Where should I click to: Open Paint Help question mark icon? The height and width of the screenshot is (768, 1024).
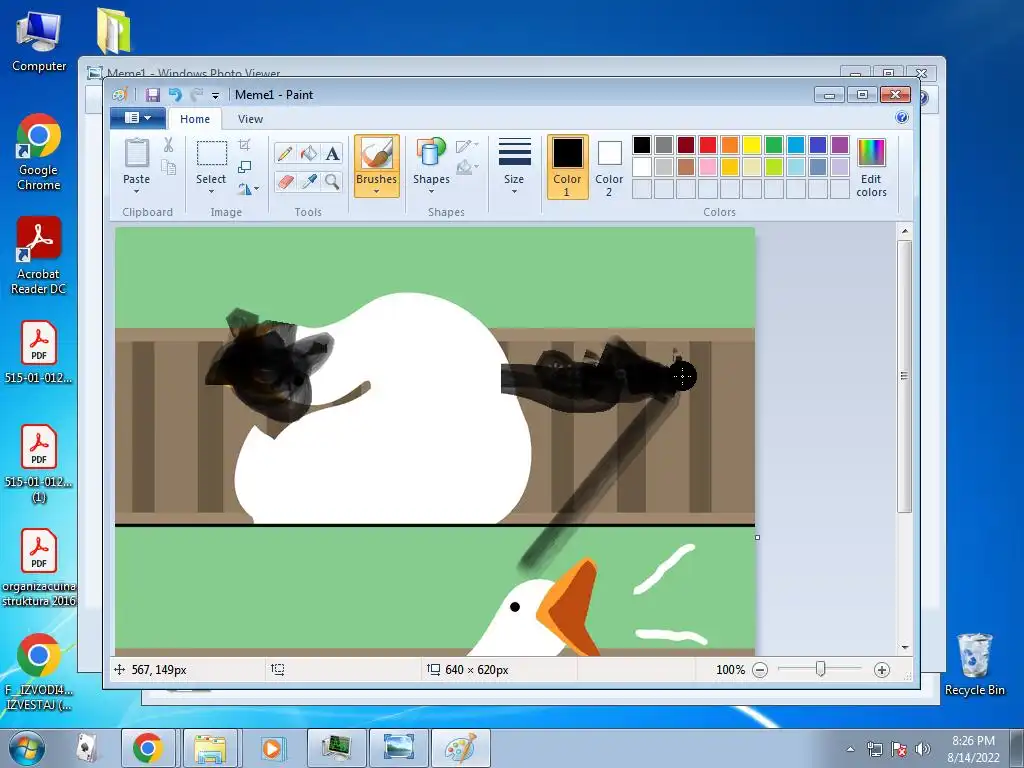[902, 118]
